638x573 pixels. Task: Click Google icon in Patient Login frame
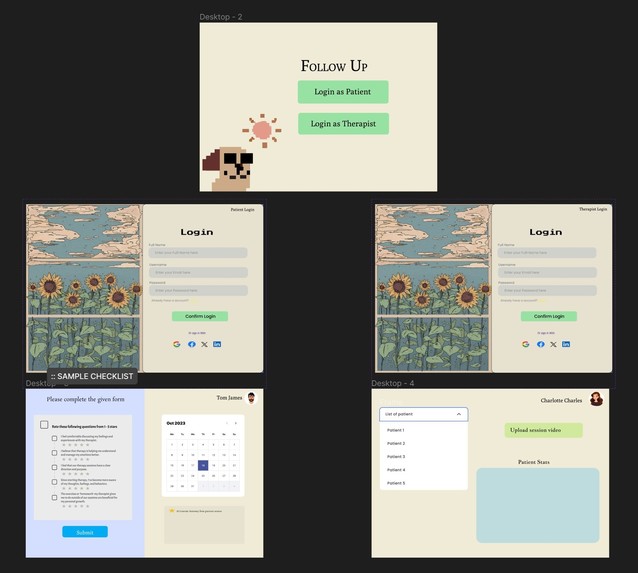click(177, 344)
